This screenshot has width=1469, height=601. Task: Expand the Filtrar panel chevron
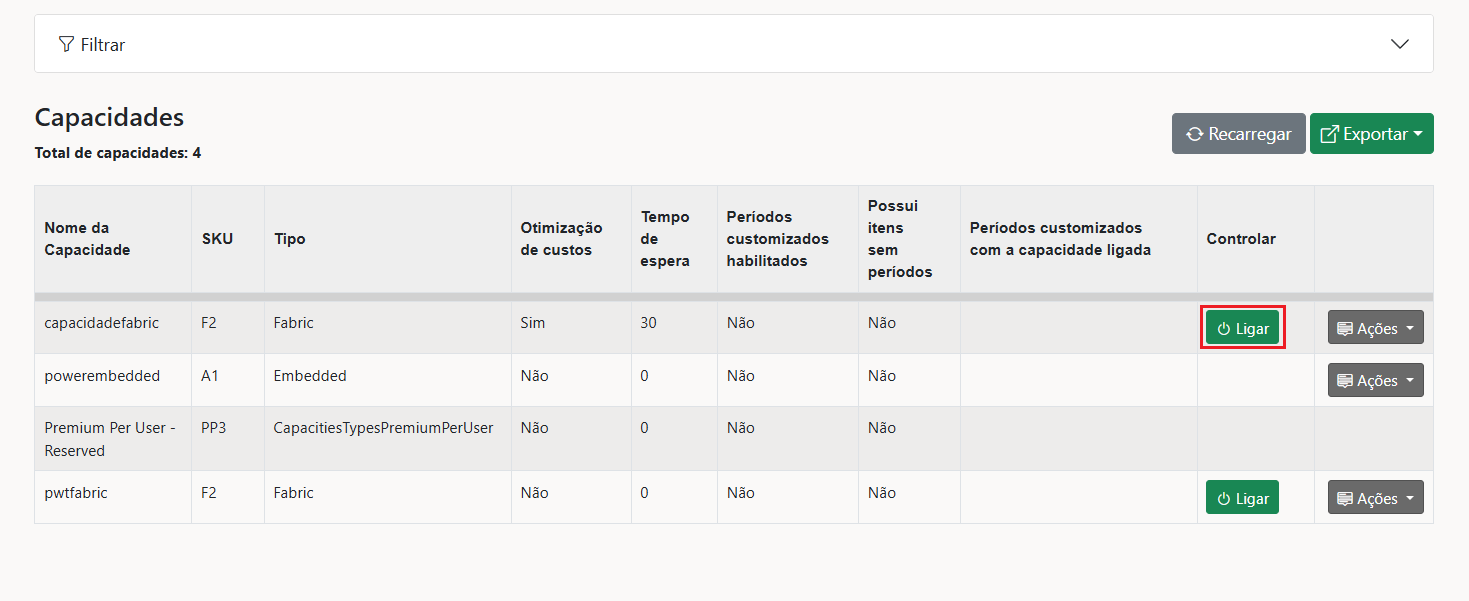click(x=1400, y=44)
